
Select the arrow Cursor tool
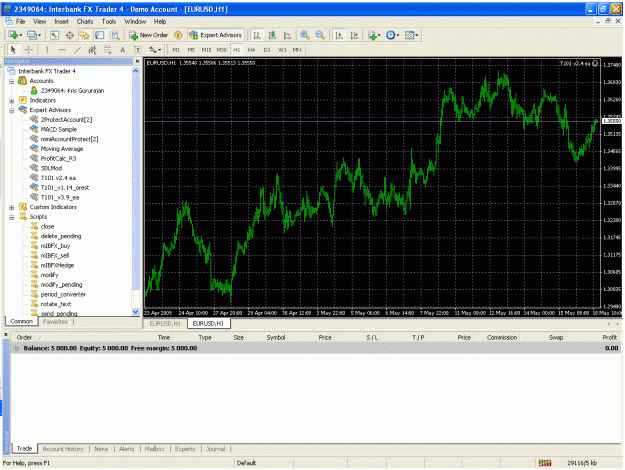(13, 50)
